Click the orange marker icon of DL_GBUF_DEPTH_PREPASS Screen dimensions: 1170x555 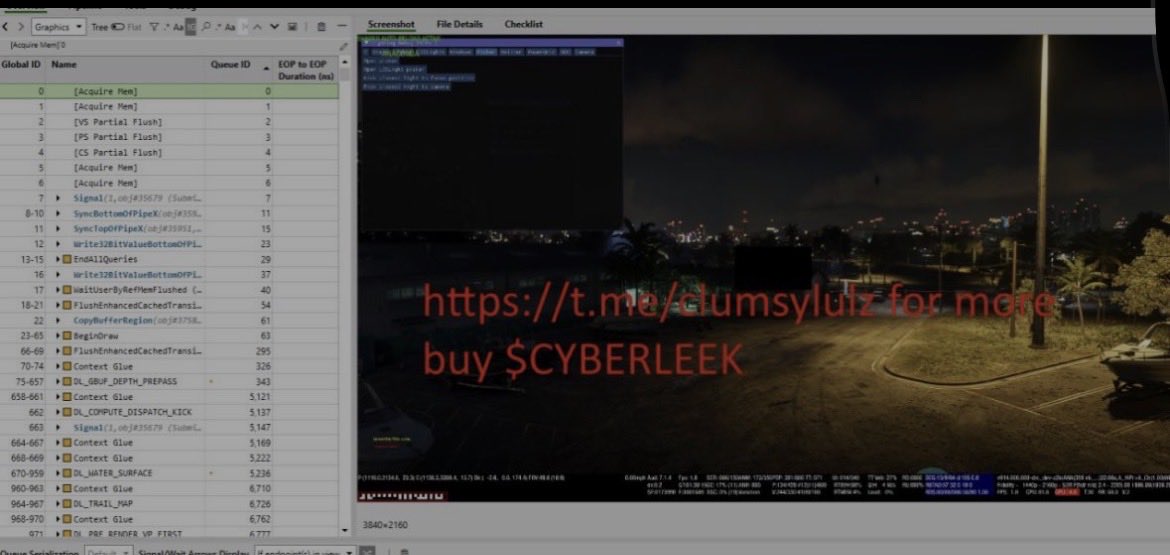click(67, 382)
